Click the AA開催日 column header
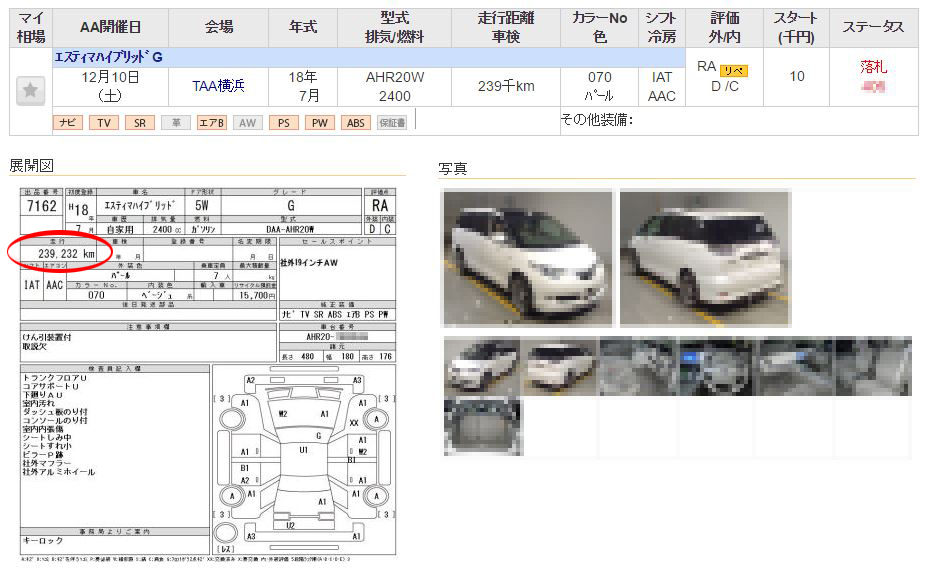 (110, 27)
